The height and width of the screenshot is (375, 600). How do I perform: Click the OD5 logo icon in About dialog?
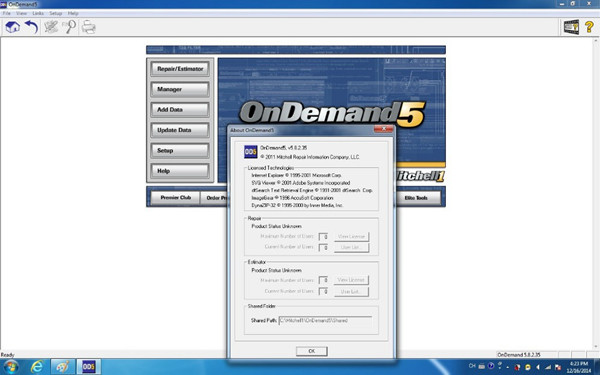251,152
